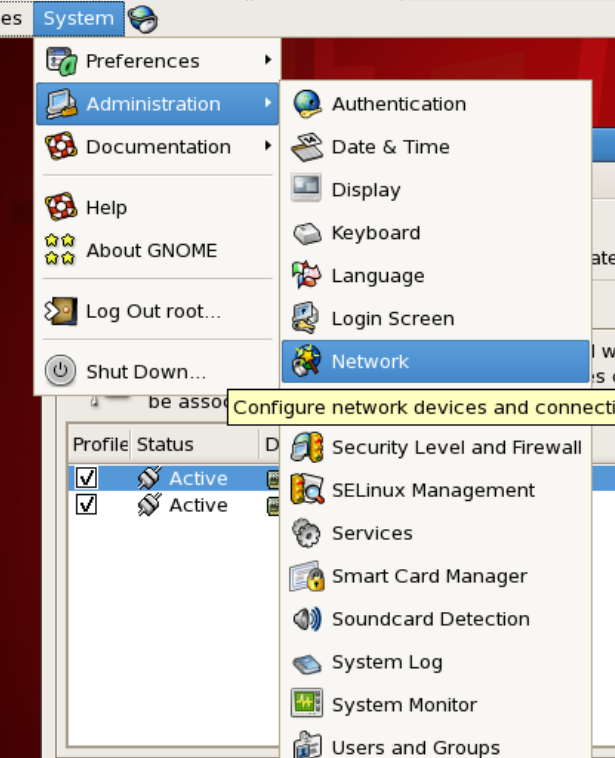Click the Login Screen icon
Screen dimensions: 615x758
click(x=306, y=318)
